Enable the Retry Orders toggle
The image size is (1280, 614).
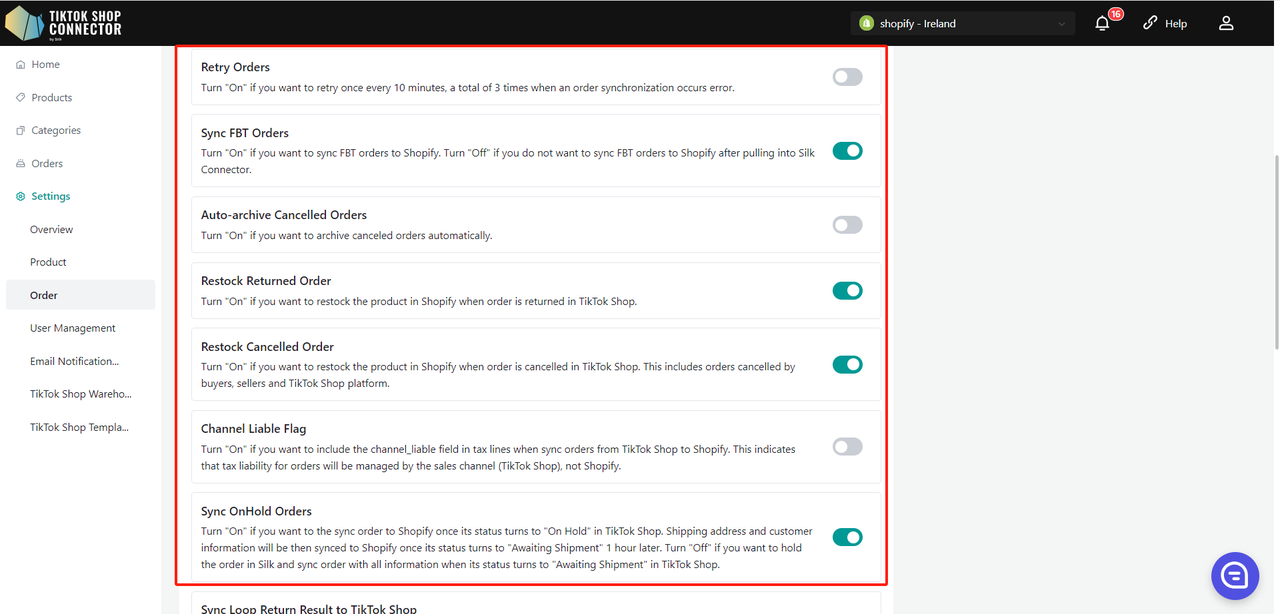click(x=847, y=77)
